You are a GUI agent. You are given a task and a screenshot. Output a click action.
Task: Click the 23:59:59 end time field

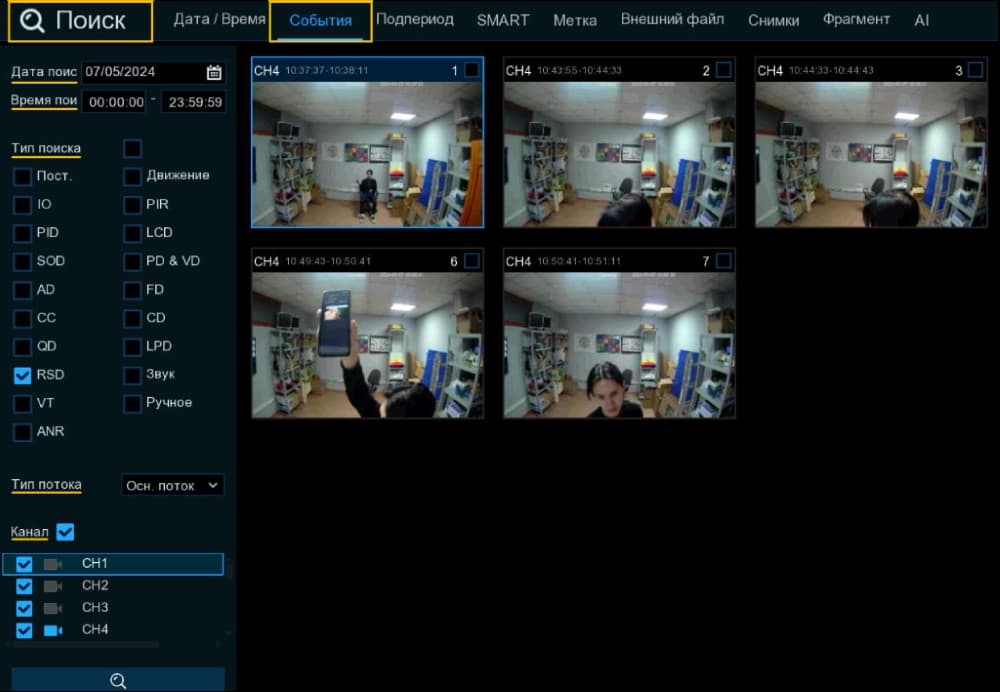194,102
